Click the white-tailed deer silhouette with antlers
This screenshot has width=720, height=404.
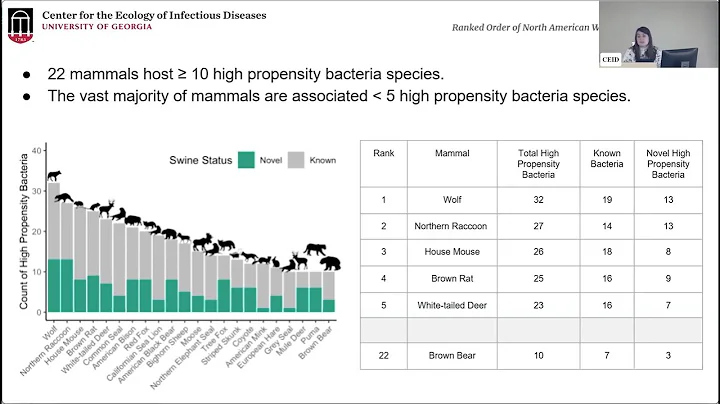(x=107, y=208)
